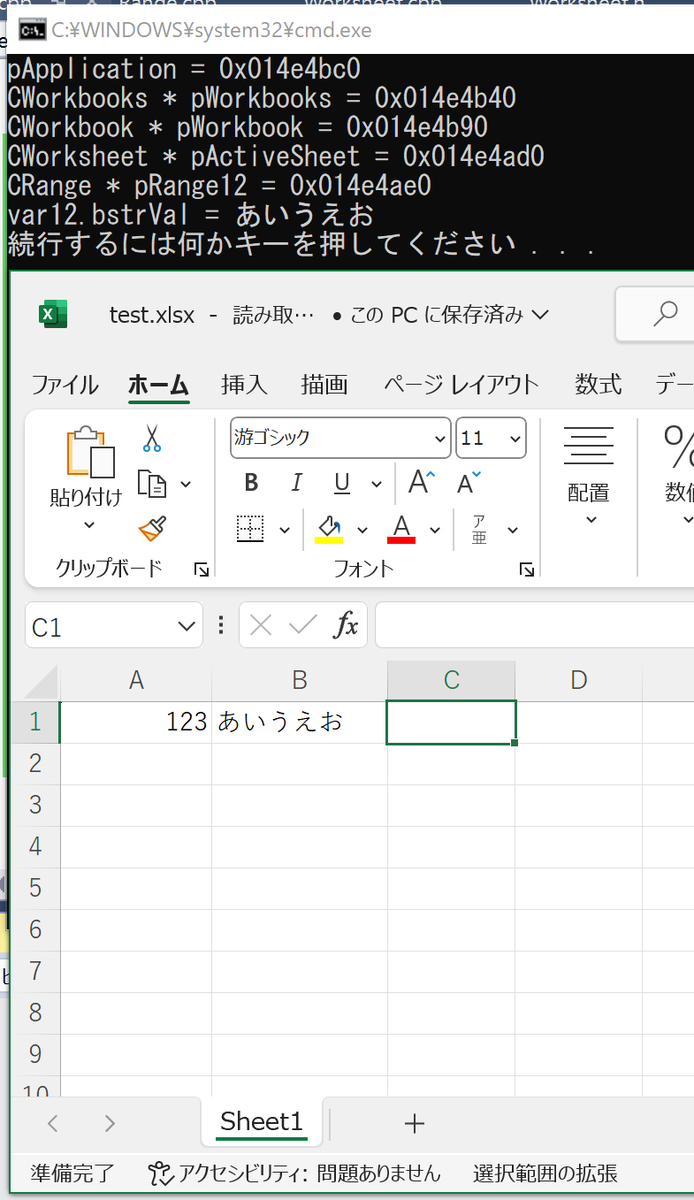Open the Font group dialog launcher
The image size is (694, 1200).
point(527,570)
